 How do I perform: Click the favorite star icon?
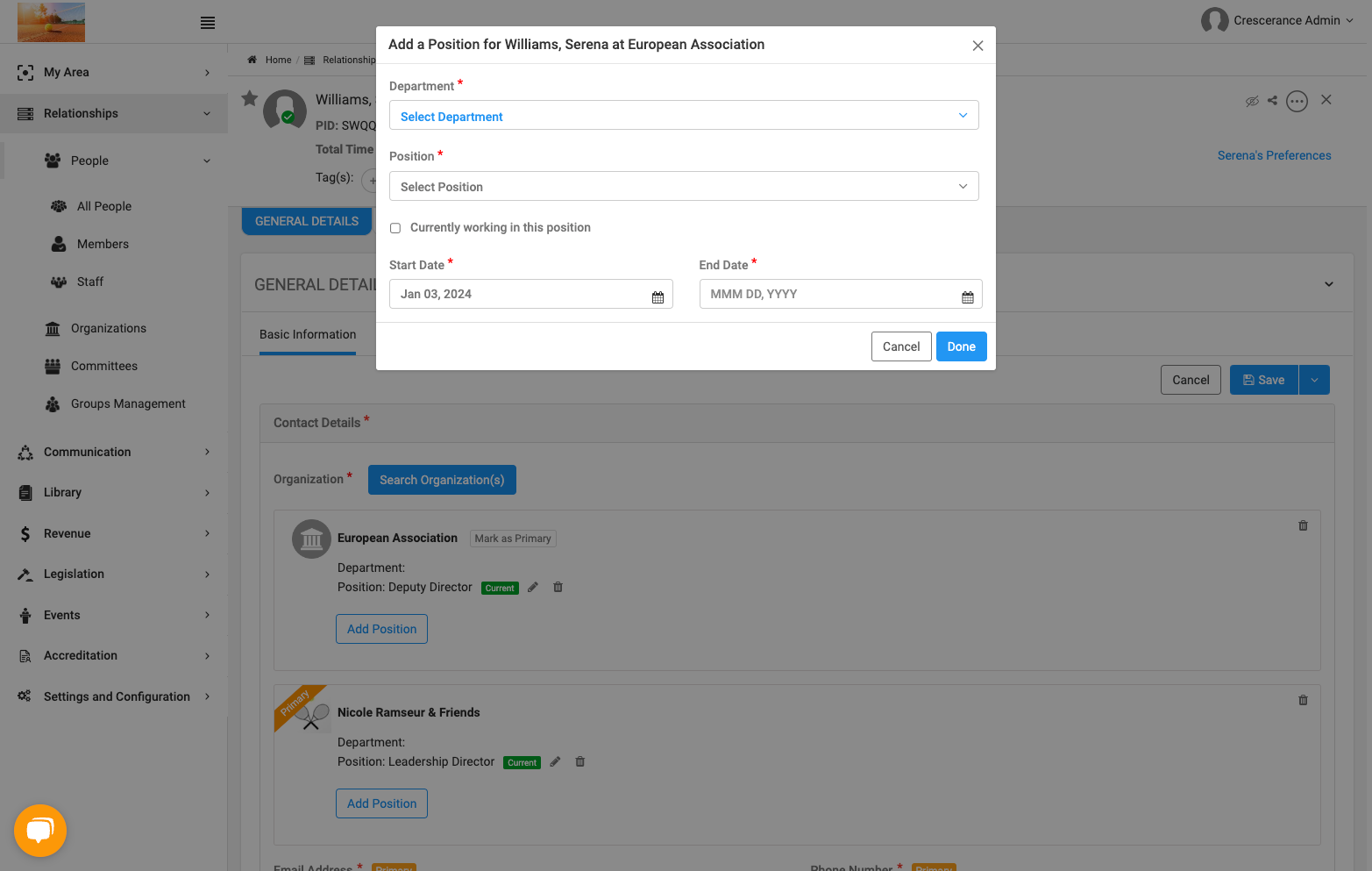pyautogui.click(x=250, y=98)
